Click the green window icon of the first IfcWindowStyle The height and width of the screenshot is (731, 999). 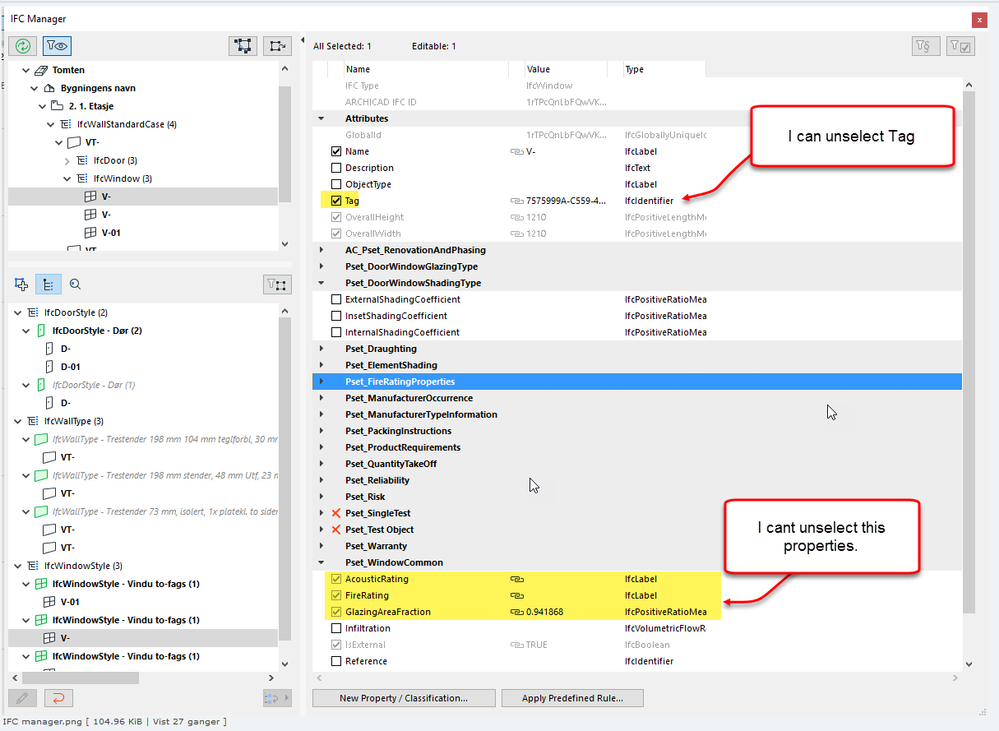click(x=41, y=584)
